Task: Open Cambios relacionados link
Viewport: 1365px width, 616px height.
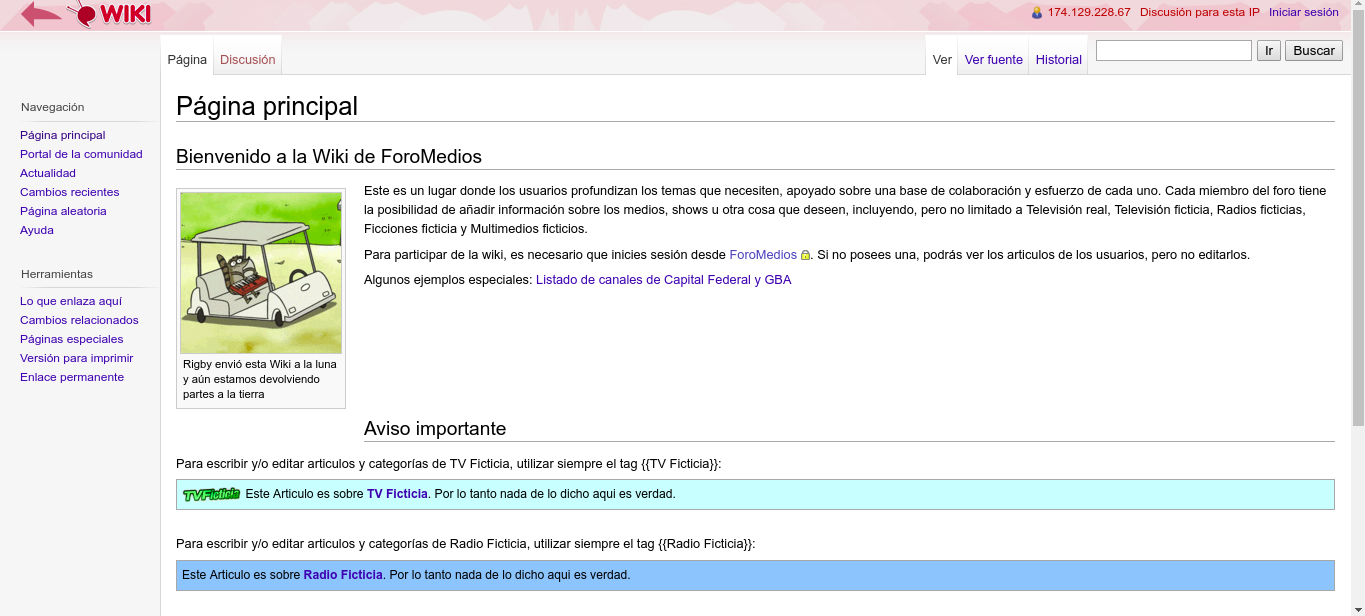Action: (x=79, y=320)
